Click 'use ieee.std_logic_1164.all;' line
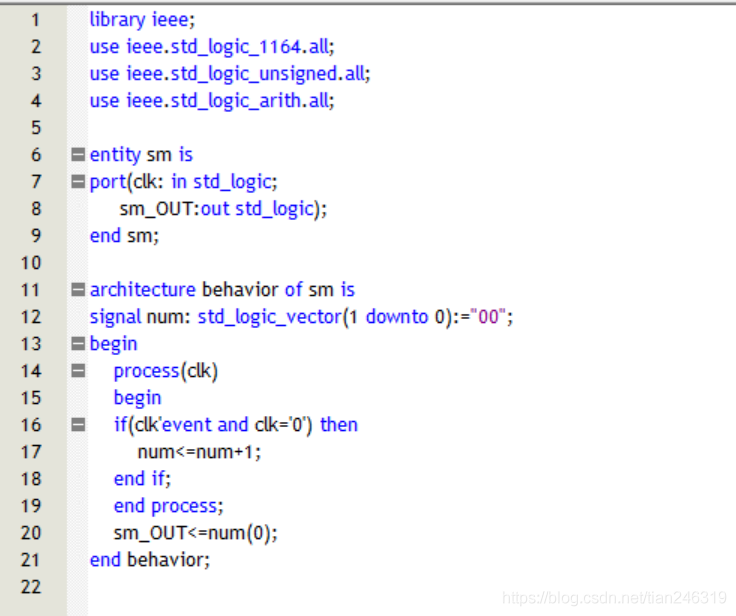The width and height of the screenshot is (736, 616). (212, 47)
